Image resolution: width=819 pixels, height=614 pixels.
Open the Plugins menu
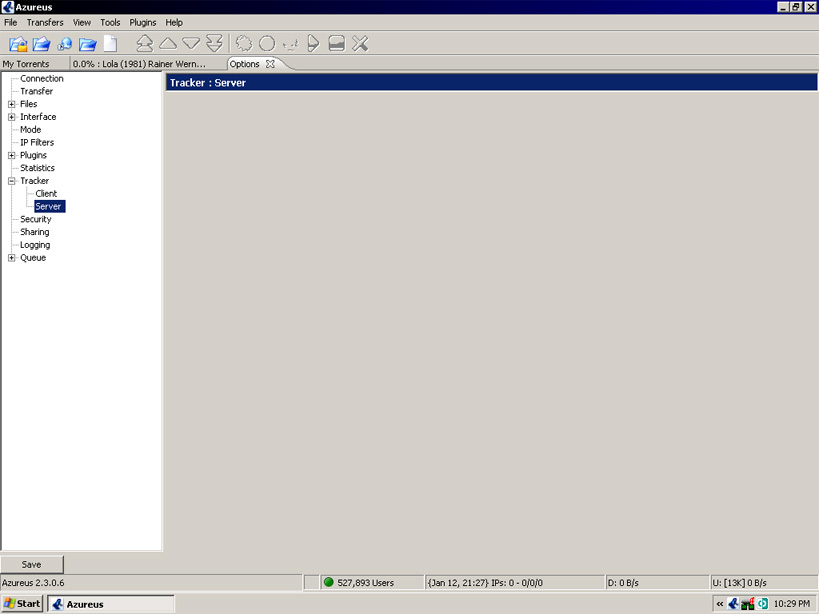pyautogui.click(x=143, y=22)
